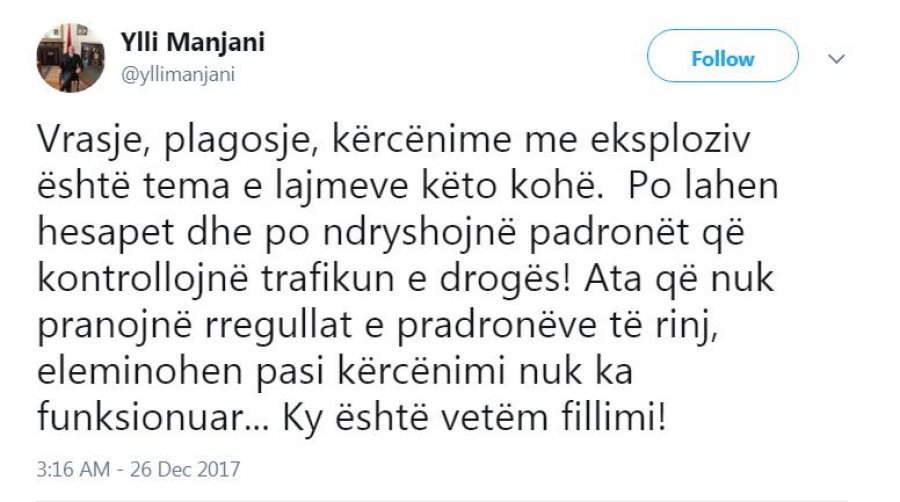Click Ylli Manjani's profile avatar photo
Image resolution: width=900 pixels, height=502 pixels.
pyautogui.click(x=70, y=59)
